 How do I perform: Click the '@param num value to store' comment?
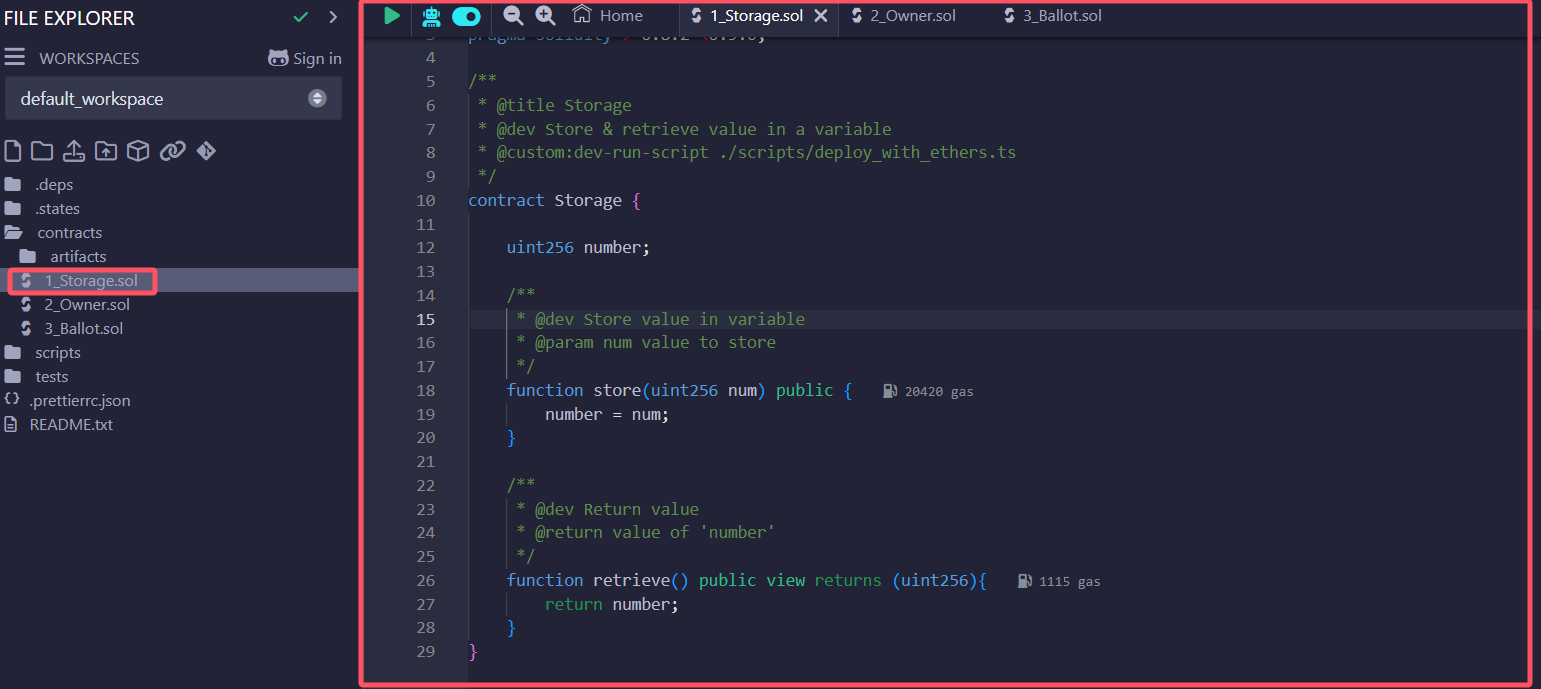655,342
